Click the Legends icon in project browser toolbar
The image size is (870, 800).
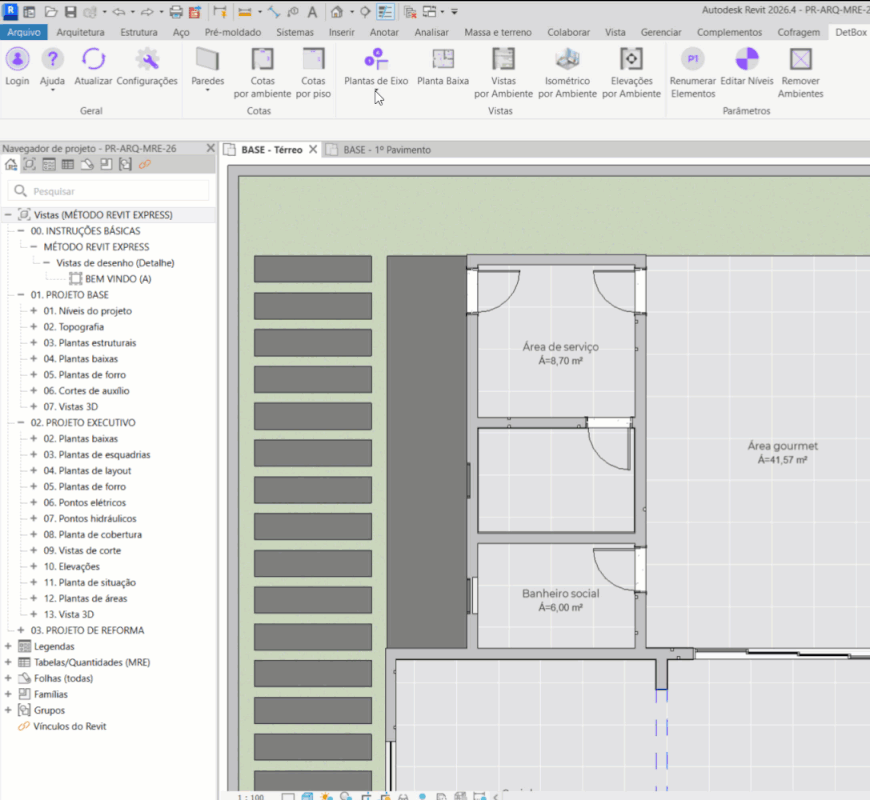(49, 164)
